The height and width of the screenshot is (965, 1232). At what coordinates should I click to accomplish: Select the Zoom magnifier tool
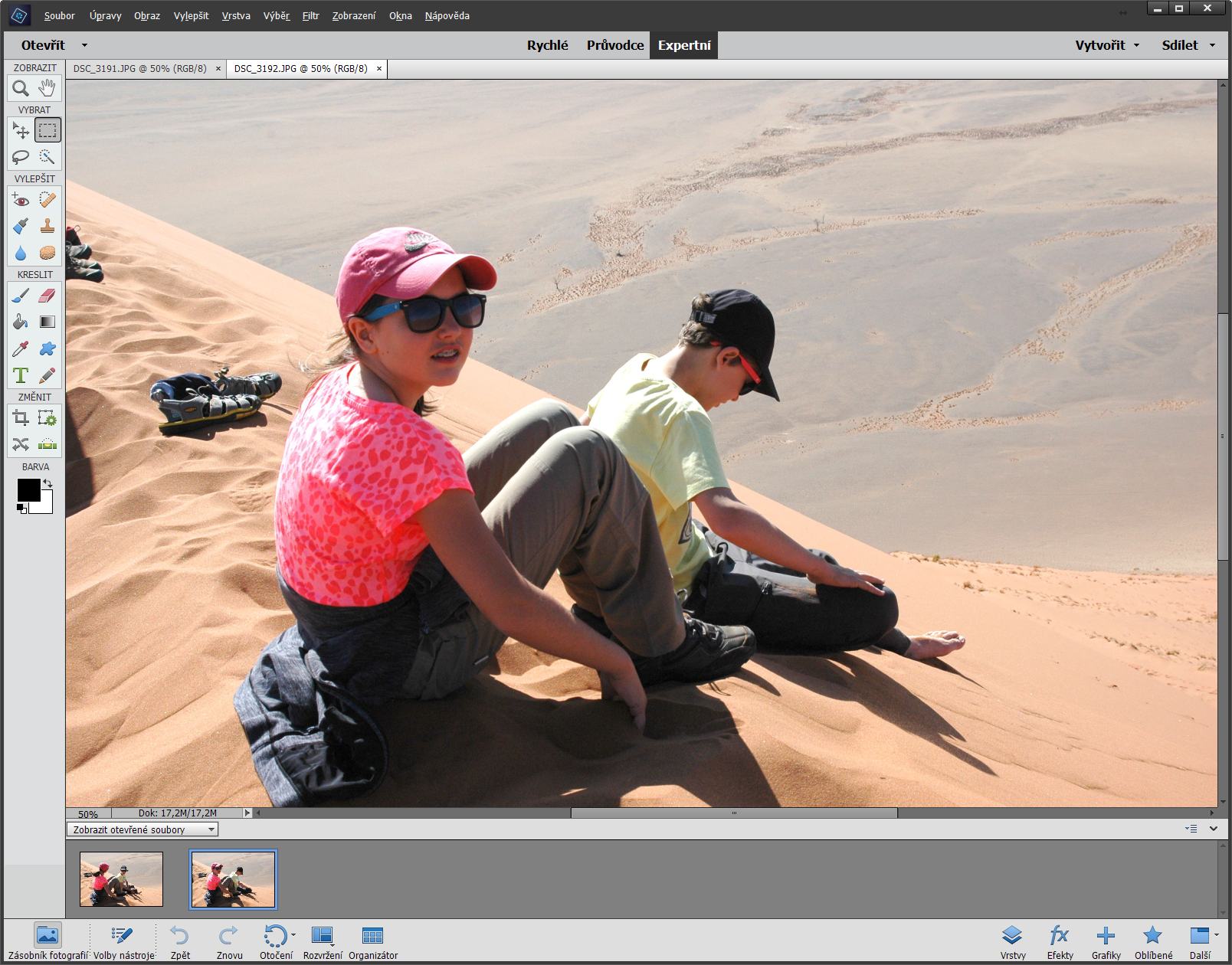coord(21,88)
